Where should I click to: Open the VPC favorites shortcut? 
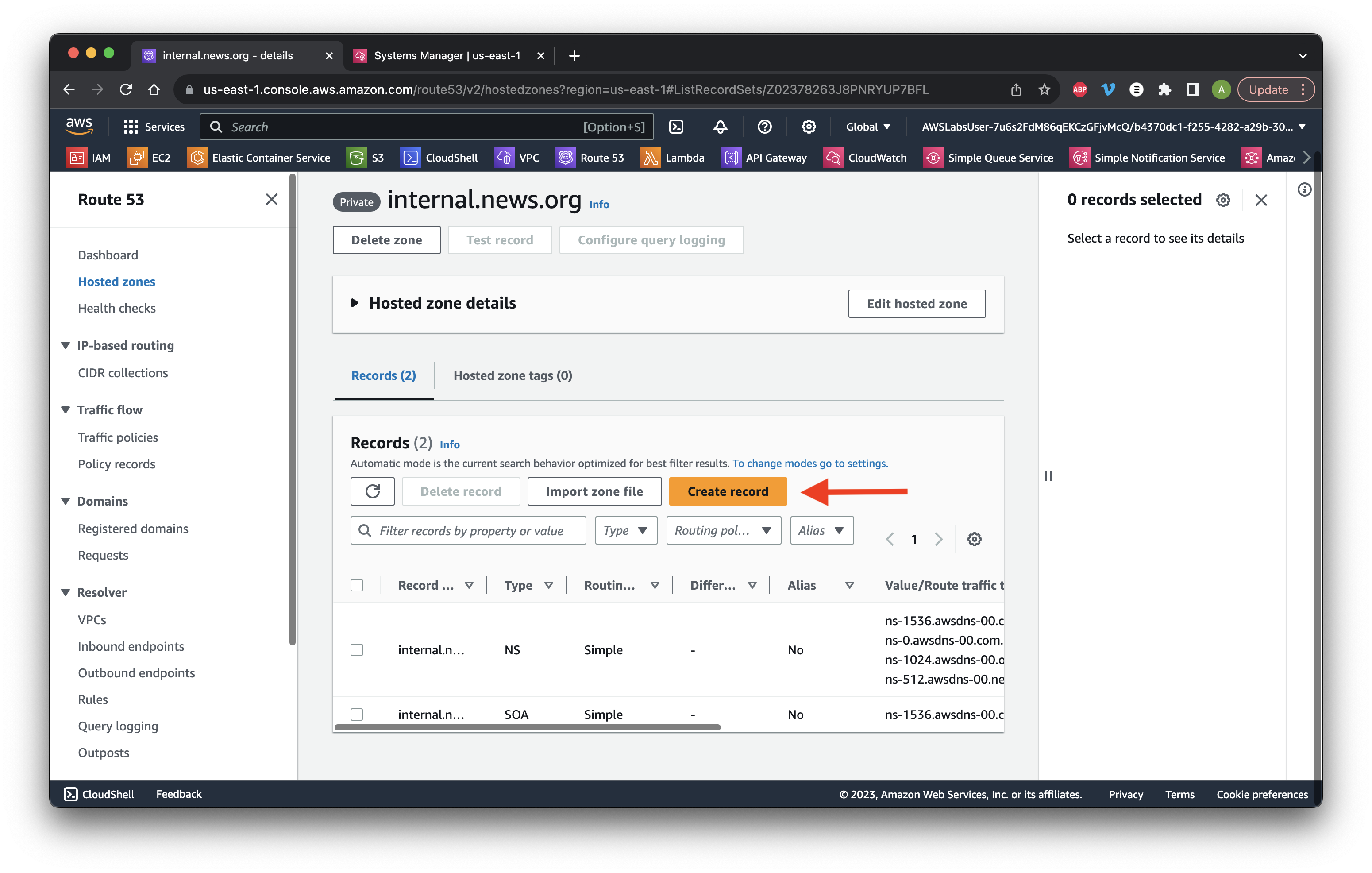click(x=517, y=158)
